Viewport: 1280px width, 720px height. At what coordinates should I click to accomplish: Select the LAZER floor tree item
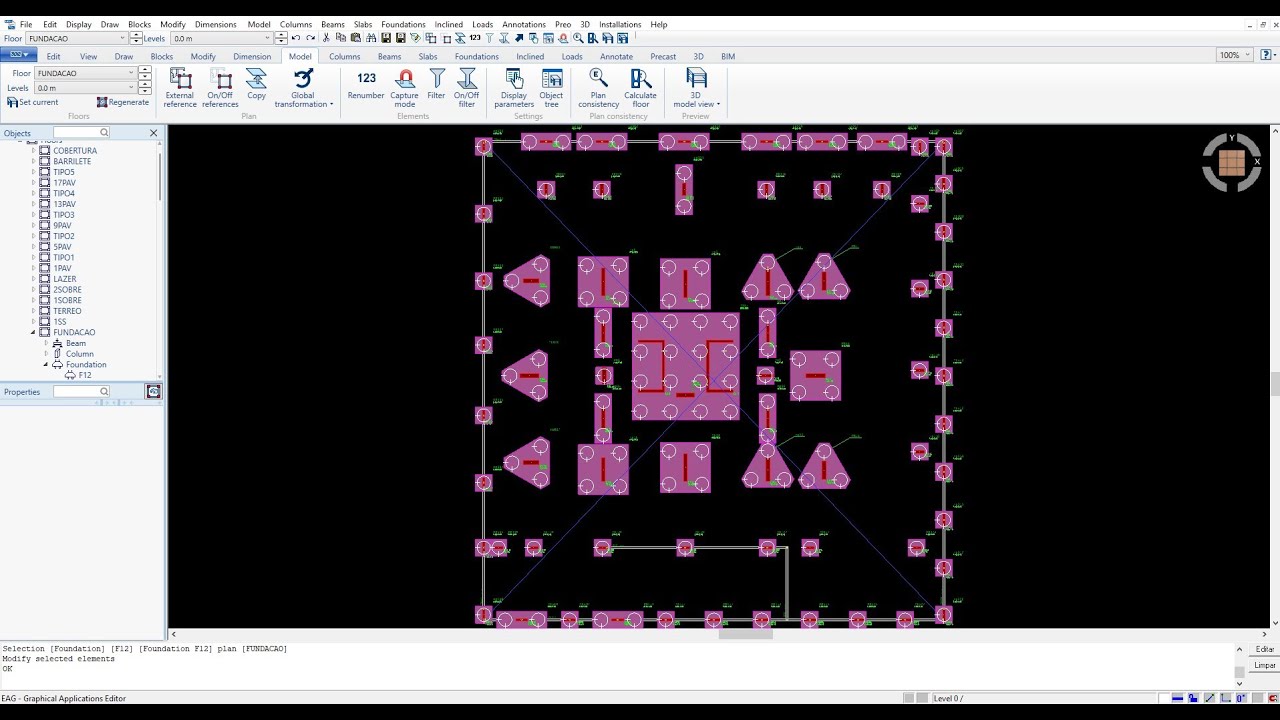tap(65, 279)
